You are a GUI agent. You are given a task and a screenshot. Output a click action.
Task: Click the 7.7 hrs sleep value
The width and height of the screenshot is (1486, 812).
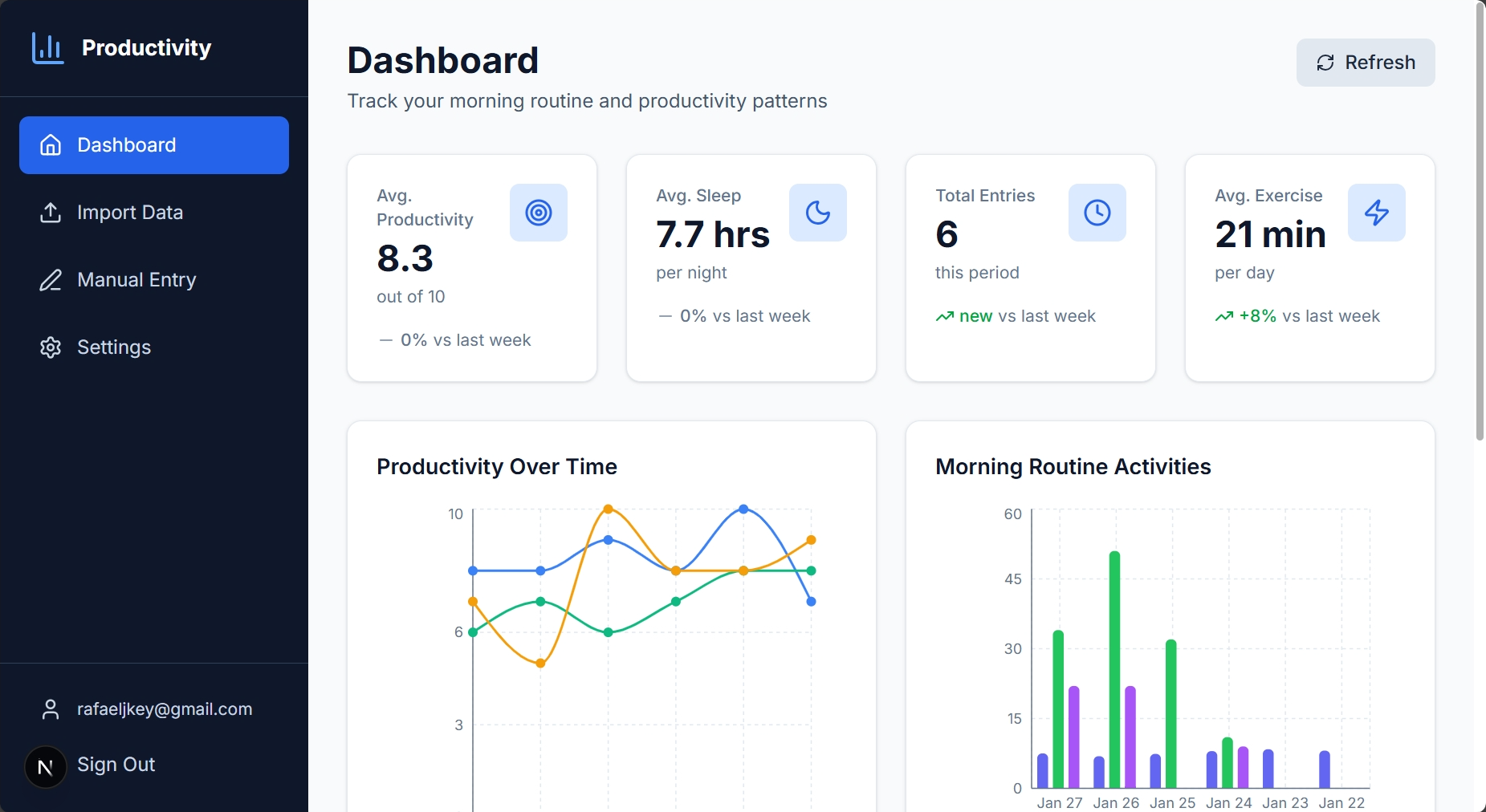pyautogui.click(x=713, y=234)
